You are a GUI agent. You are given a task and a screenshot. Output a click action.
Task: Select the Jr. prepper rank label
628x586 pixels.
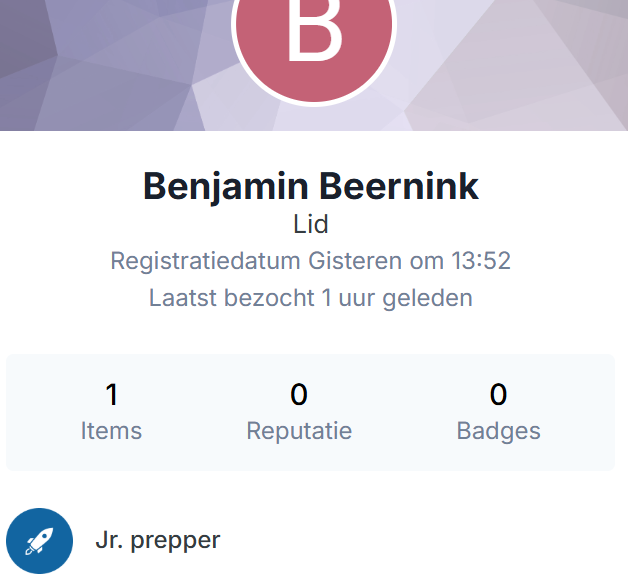[x=158, y=540]
